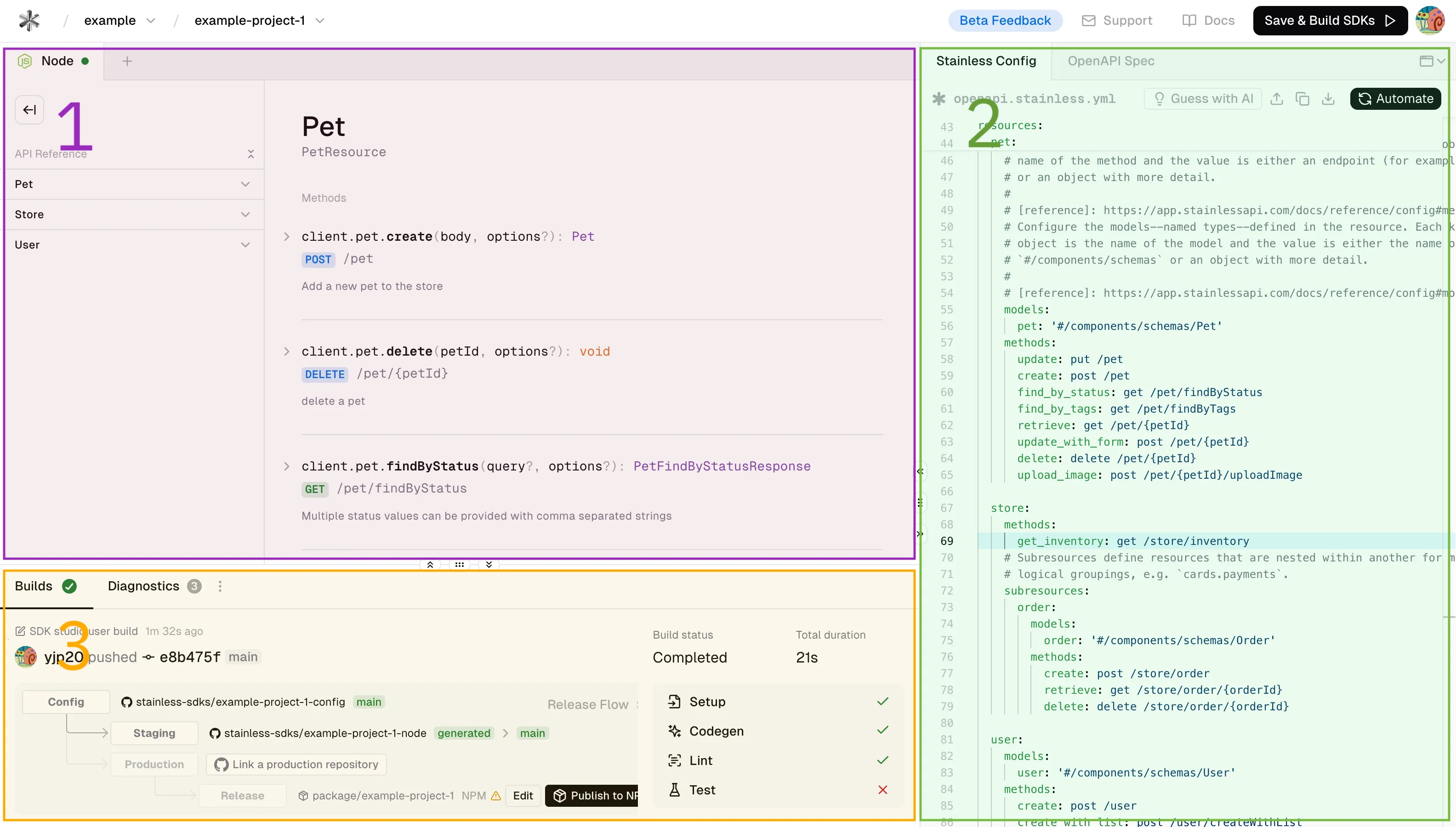1456x827 pixels.
Task: Switch to the OpenAPI Spec tab
Action: [x=1110, y=61]
